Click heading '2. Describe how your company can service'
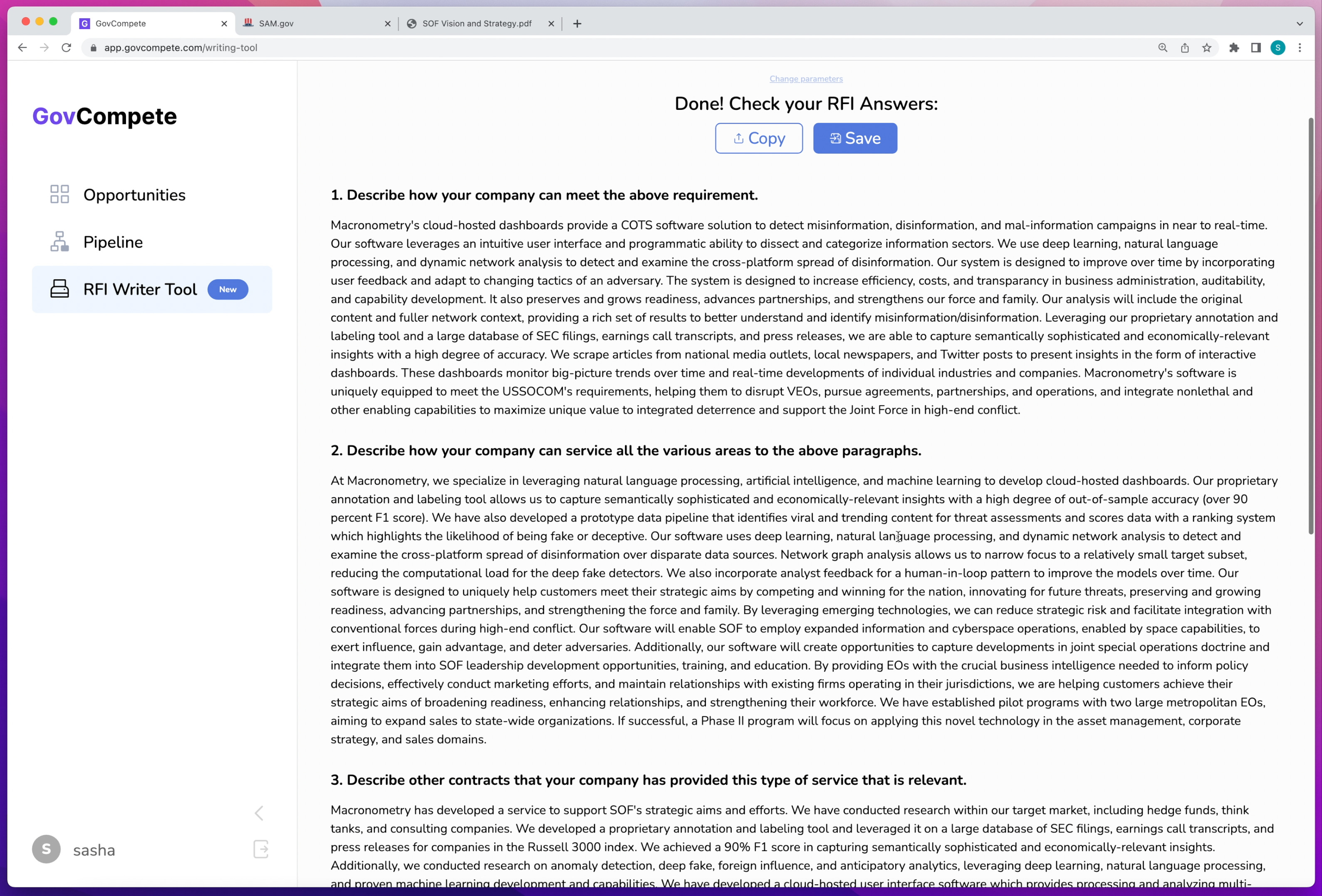 626,450
